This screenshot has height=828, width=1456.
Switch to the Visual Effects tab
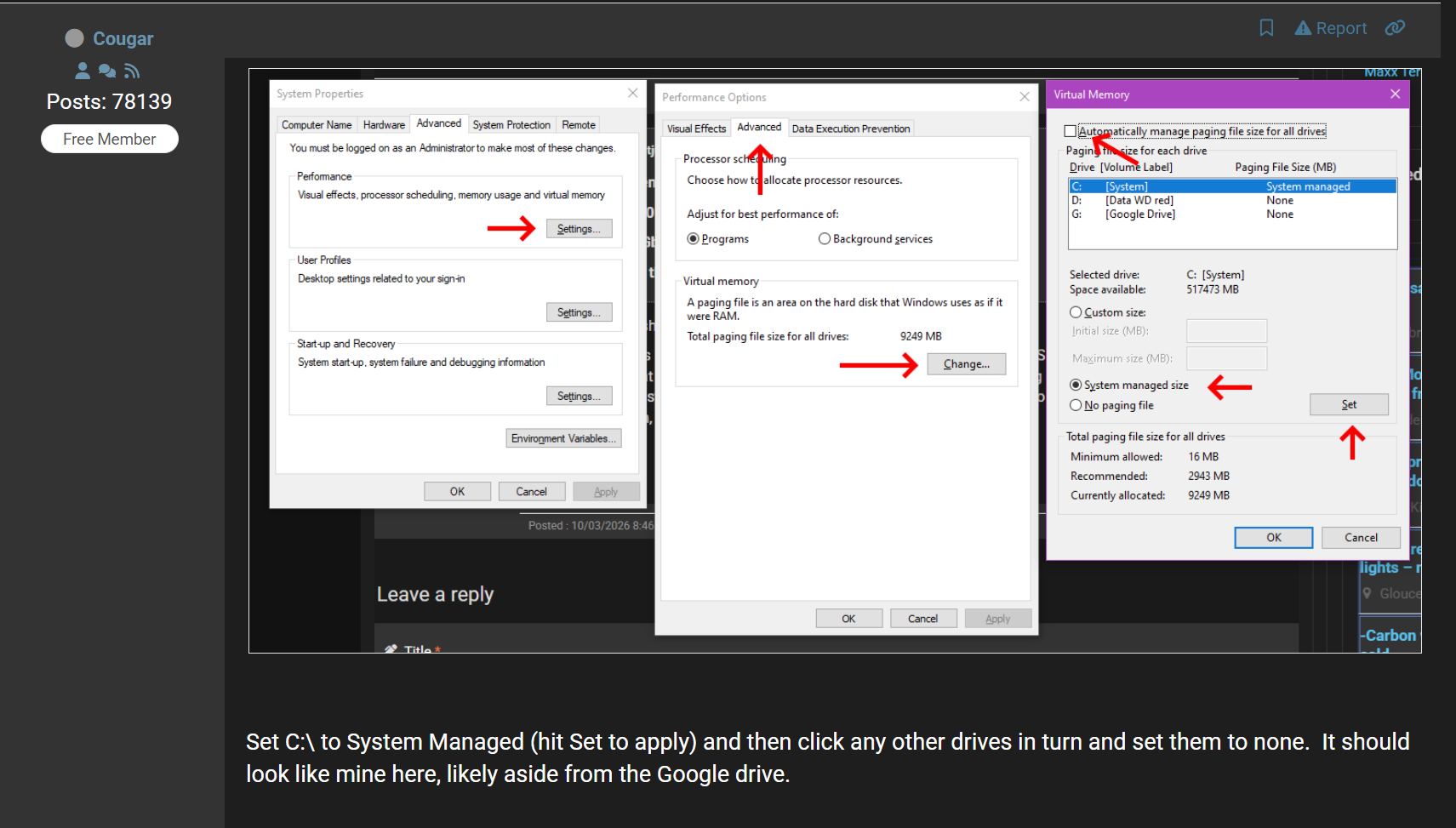point(696,128)
